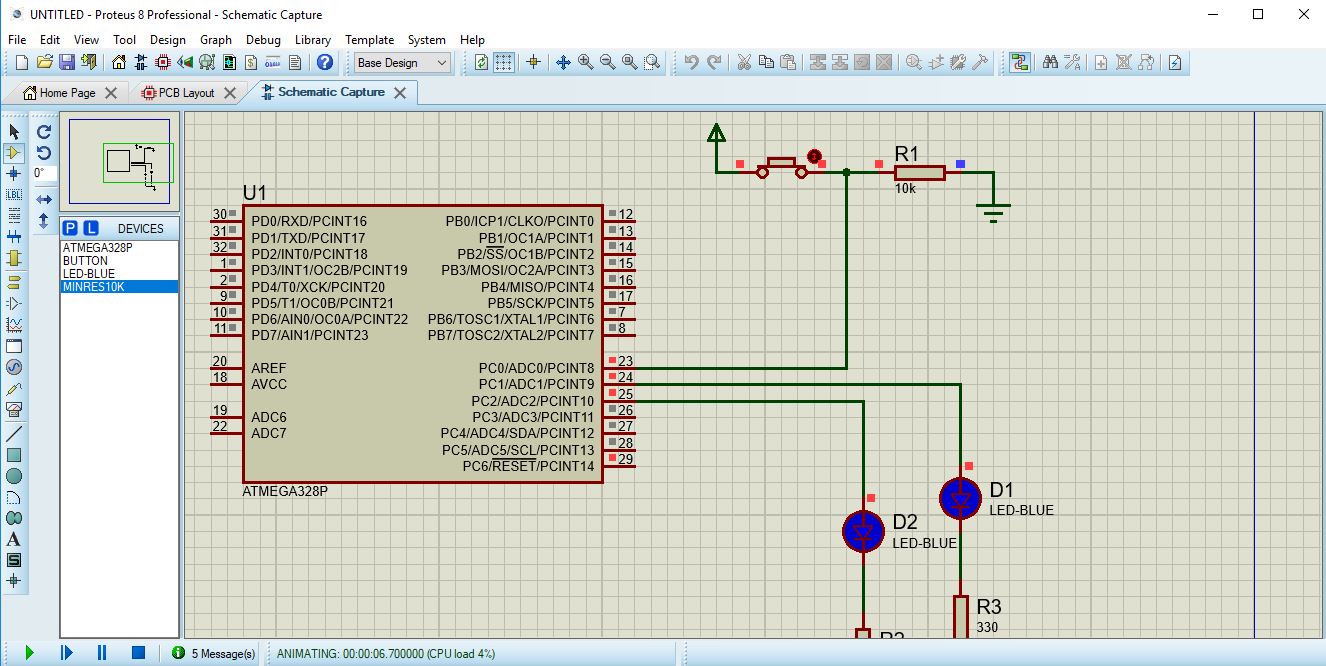
Task: Select the Wire Label mode tool
Action: [x=14, y=195]
